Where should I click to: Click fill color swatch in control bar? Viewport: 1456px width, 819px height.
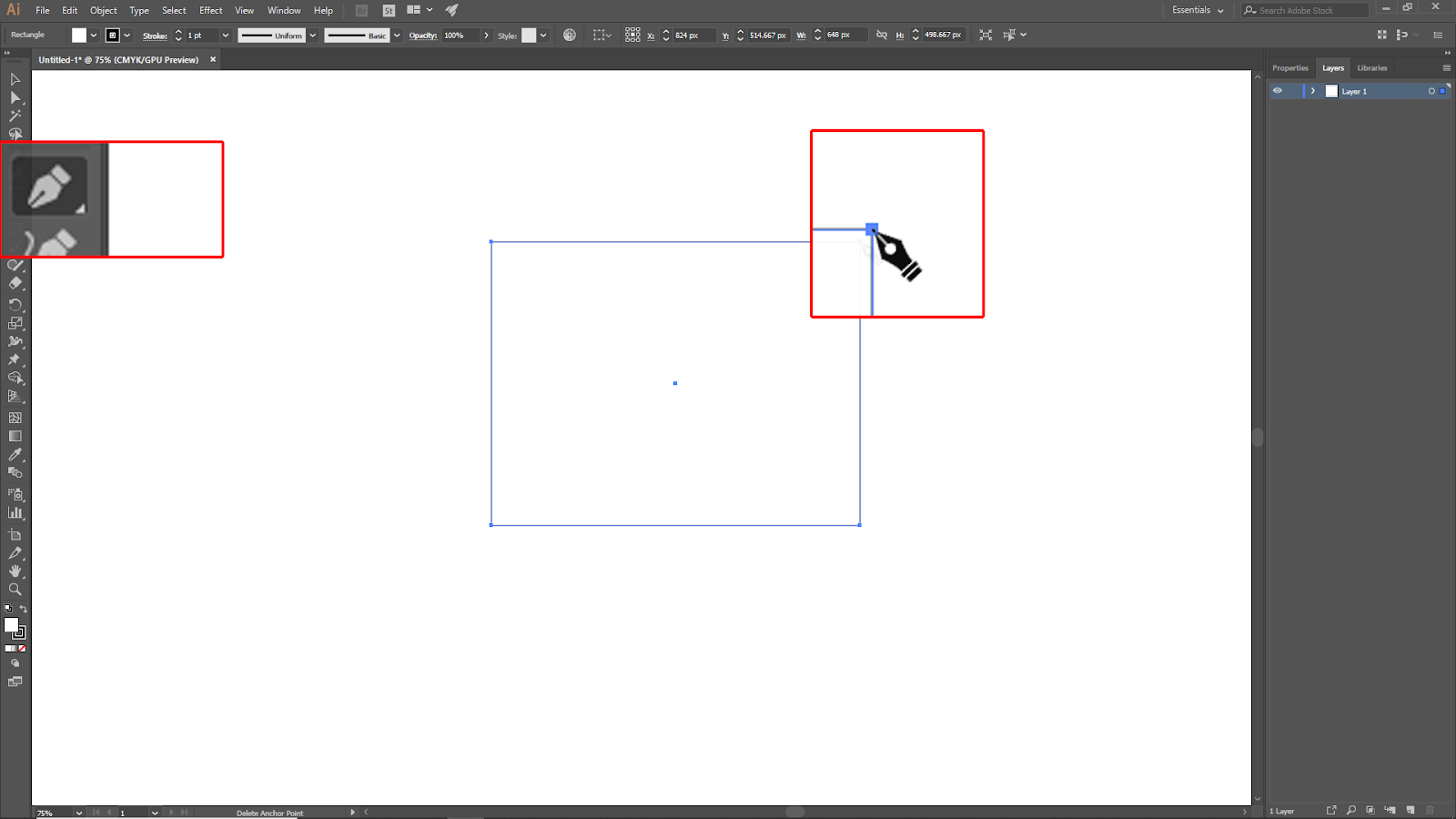(79, 35)
